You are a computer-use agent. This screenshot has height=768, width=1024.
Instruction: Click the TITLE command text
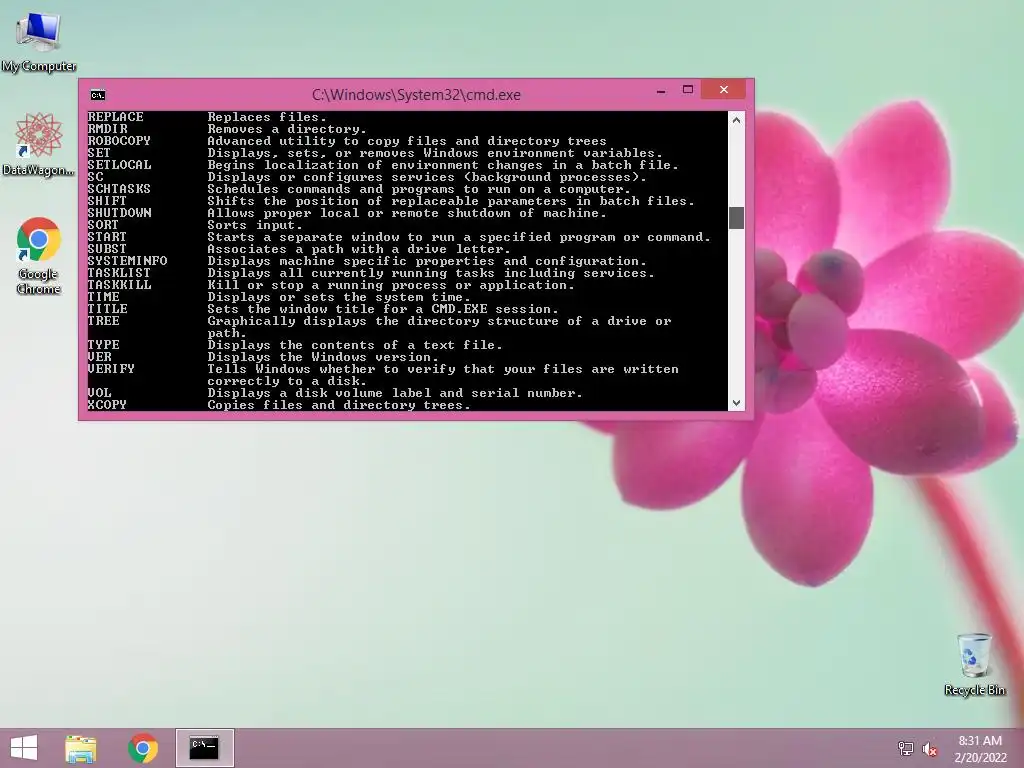(x=107, y=309)
